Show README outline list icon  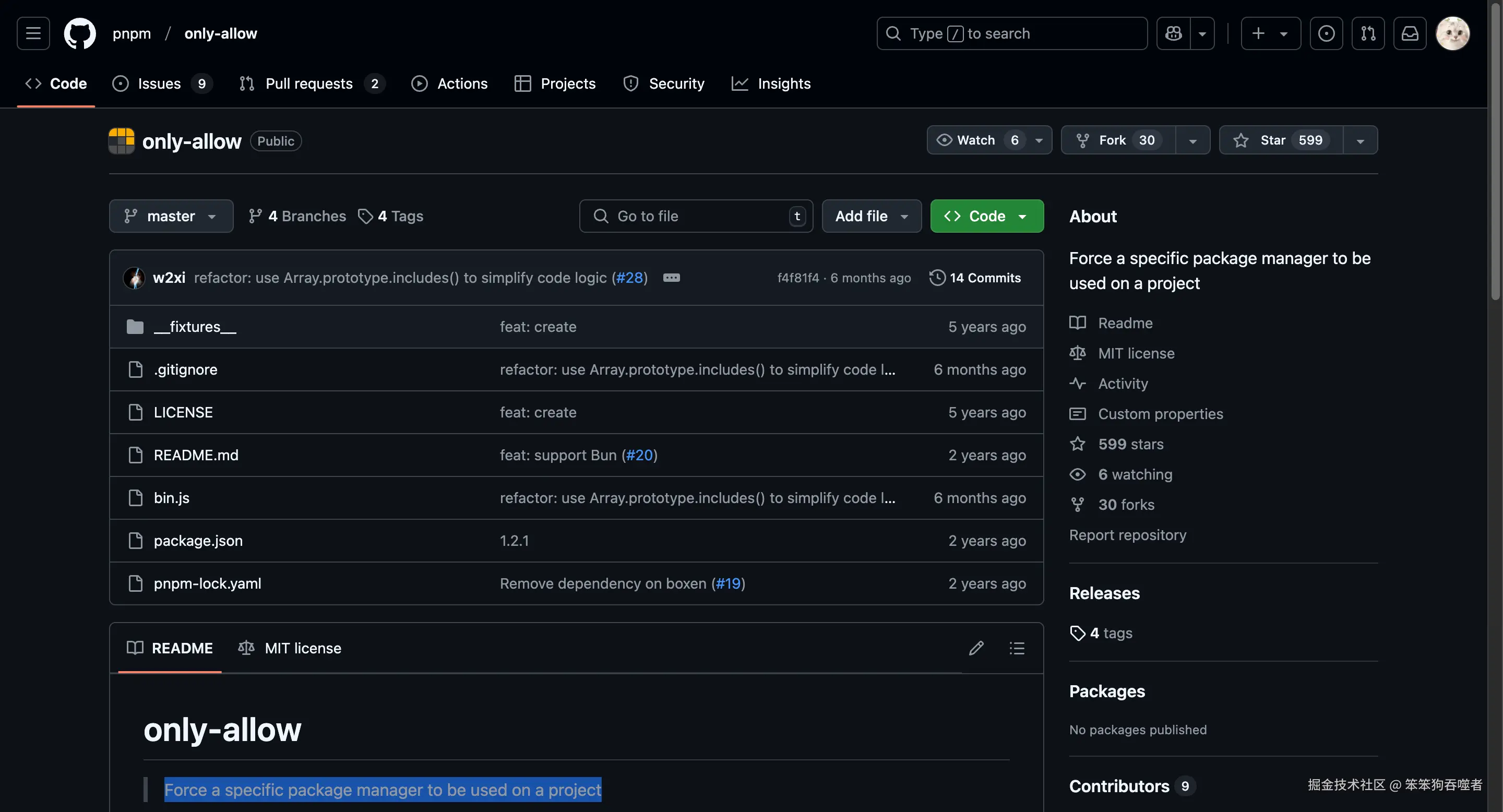click(x=1017, y=648)
